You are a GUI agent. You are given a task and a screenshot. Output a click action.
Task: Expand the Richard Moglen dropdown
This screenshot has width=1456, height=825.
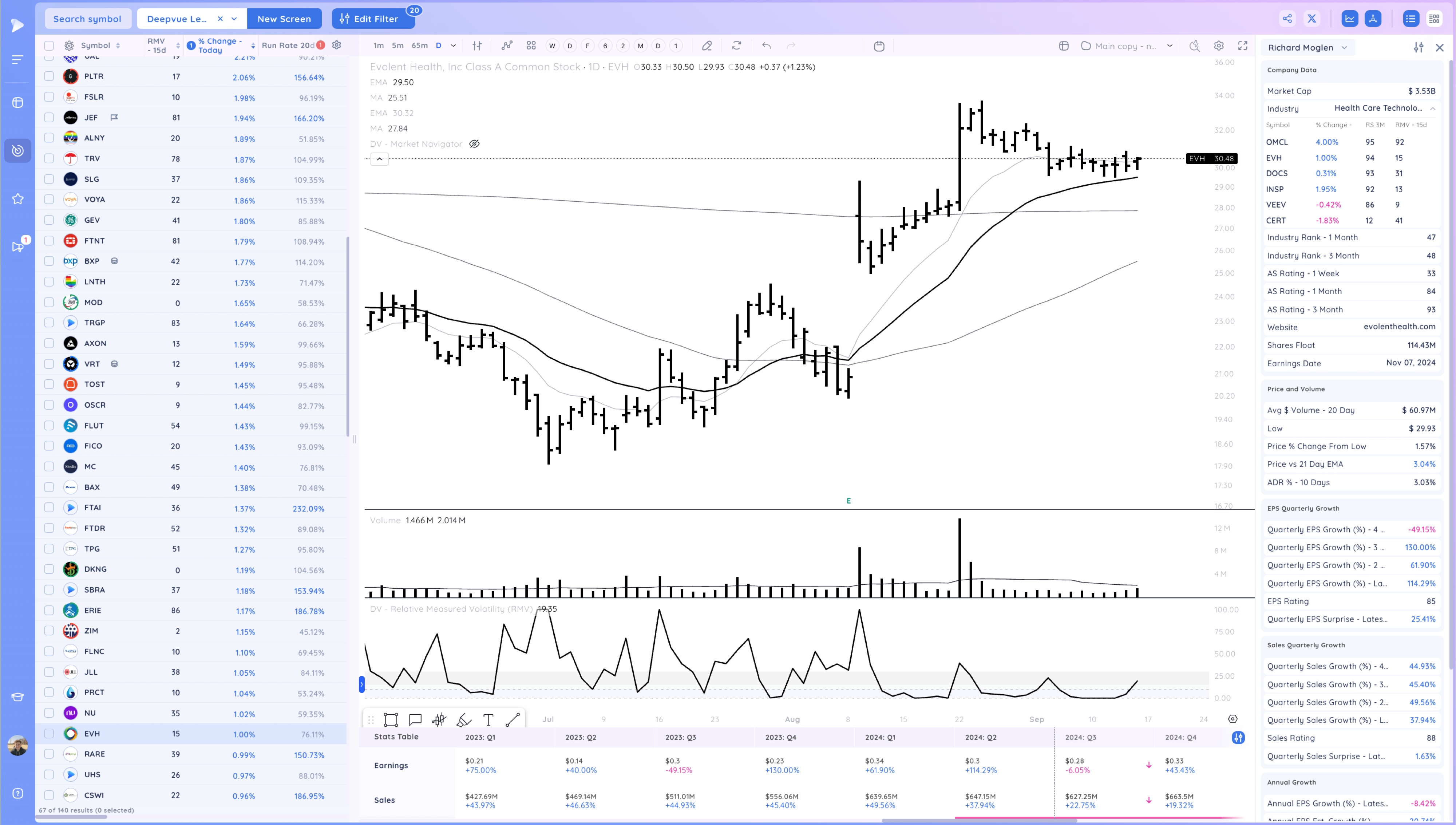[1345, 48]
